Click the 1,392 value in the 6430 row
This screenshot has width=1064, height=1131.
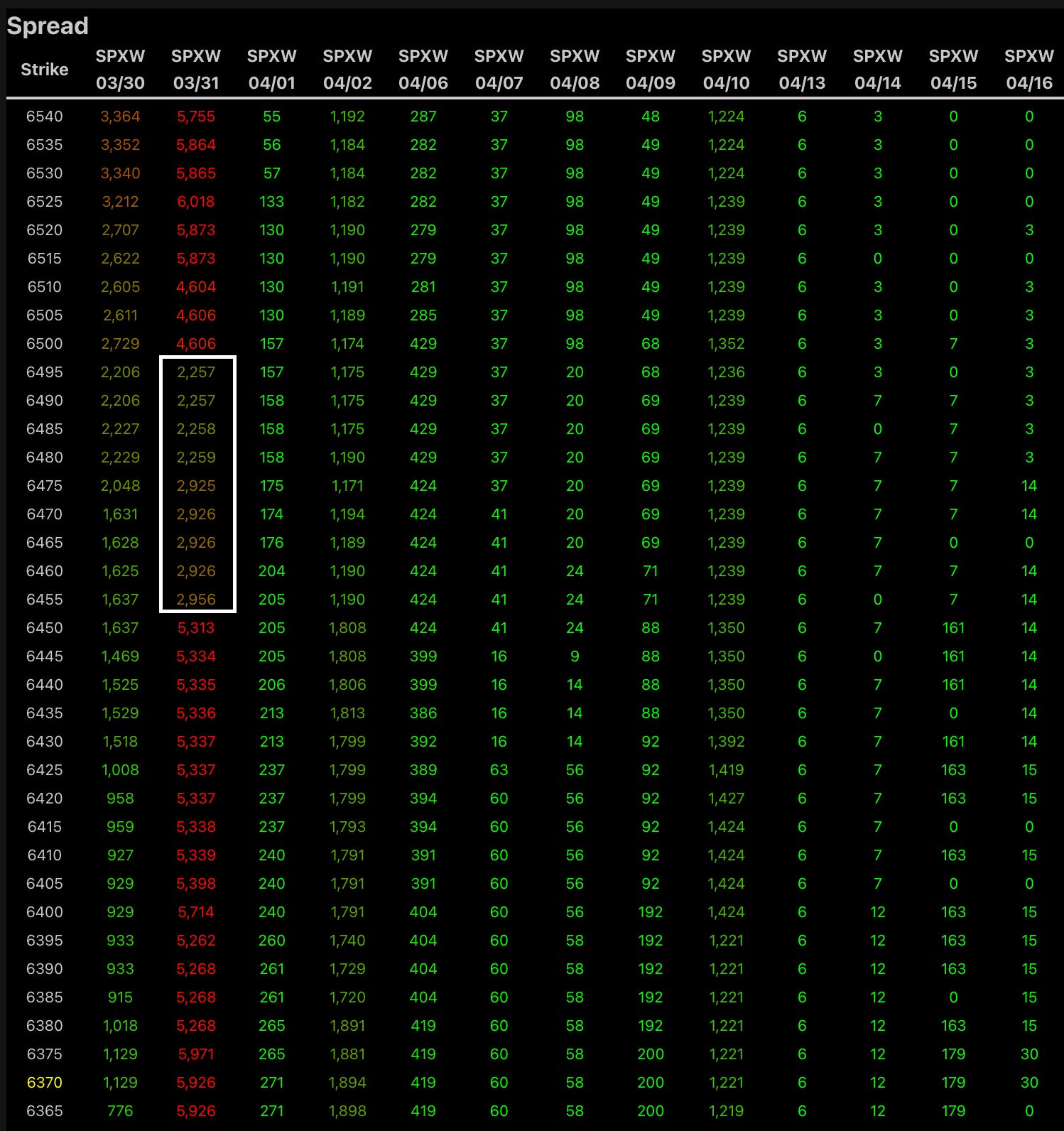pyautogui.click(x=727, y=742)
